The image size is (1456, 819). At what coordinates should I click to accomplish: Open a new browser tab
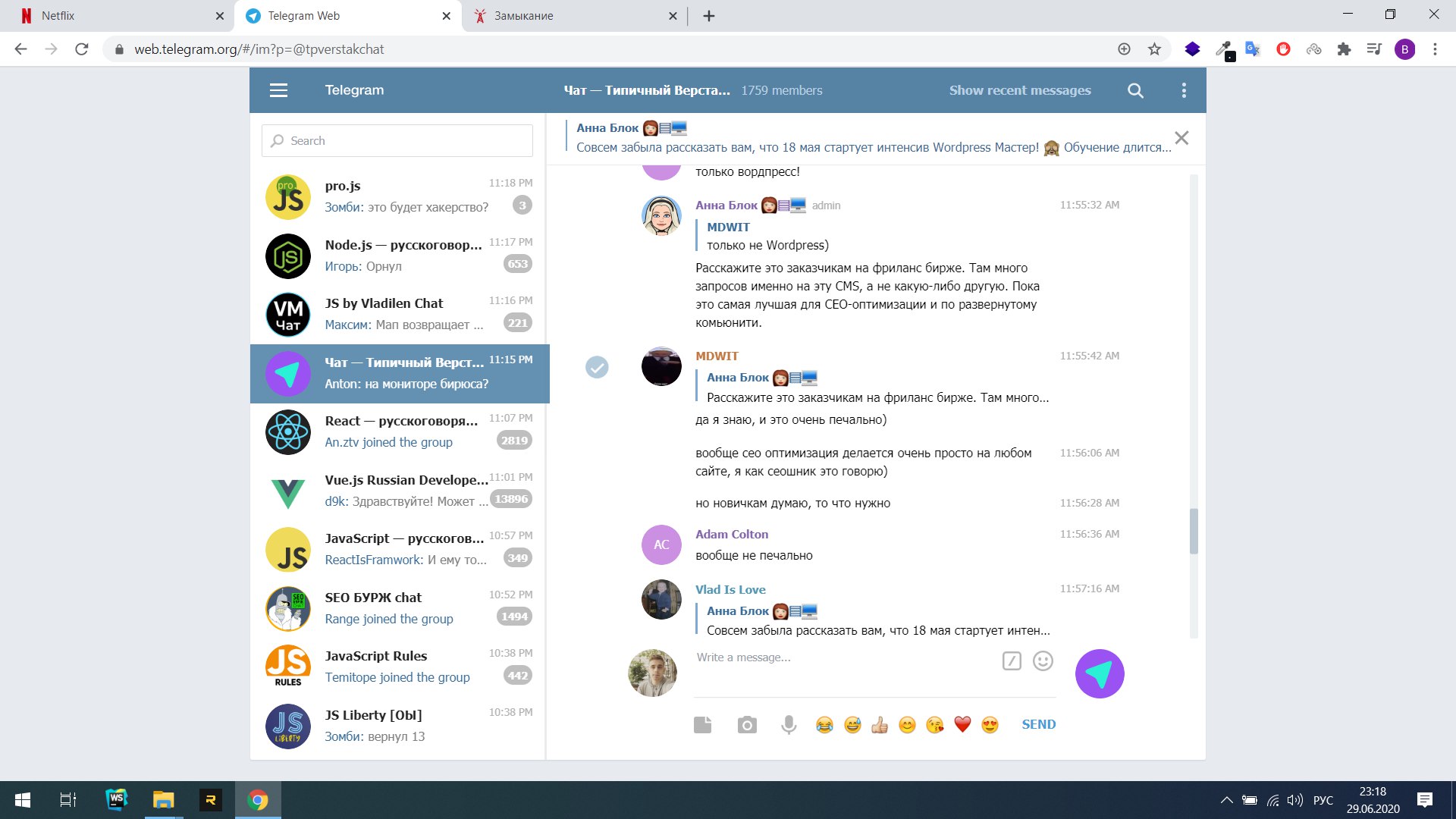click(x=709, y=16)
